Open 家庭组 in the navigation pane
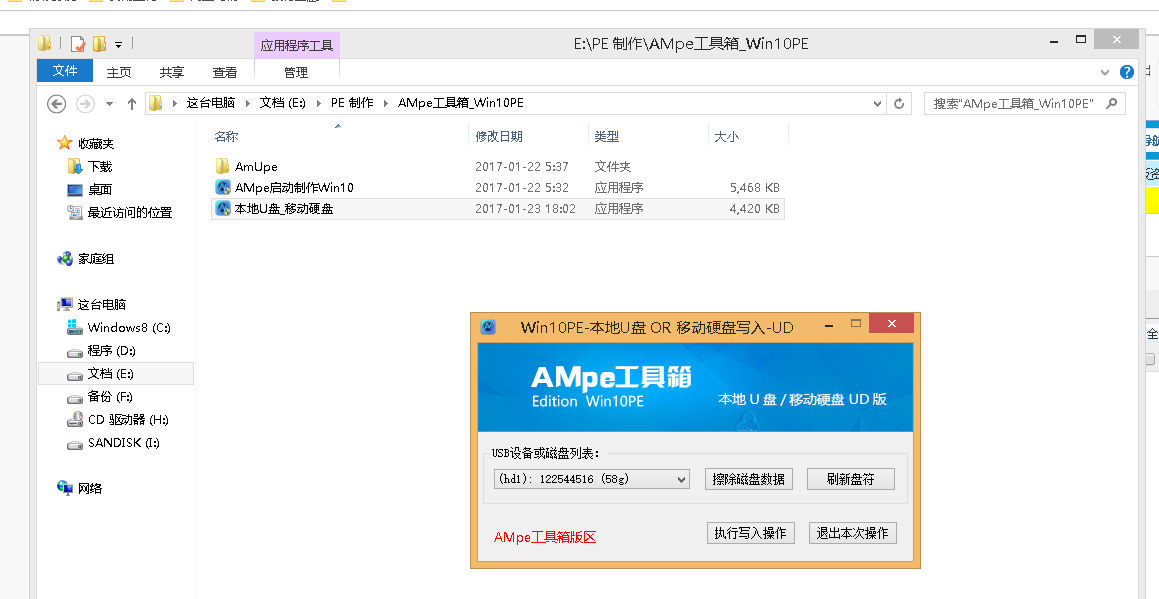The width and height of the screenshot is (1159, 599). [x=96, y=259]
